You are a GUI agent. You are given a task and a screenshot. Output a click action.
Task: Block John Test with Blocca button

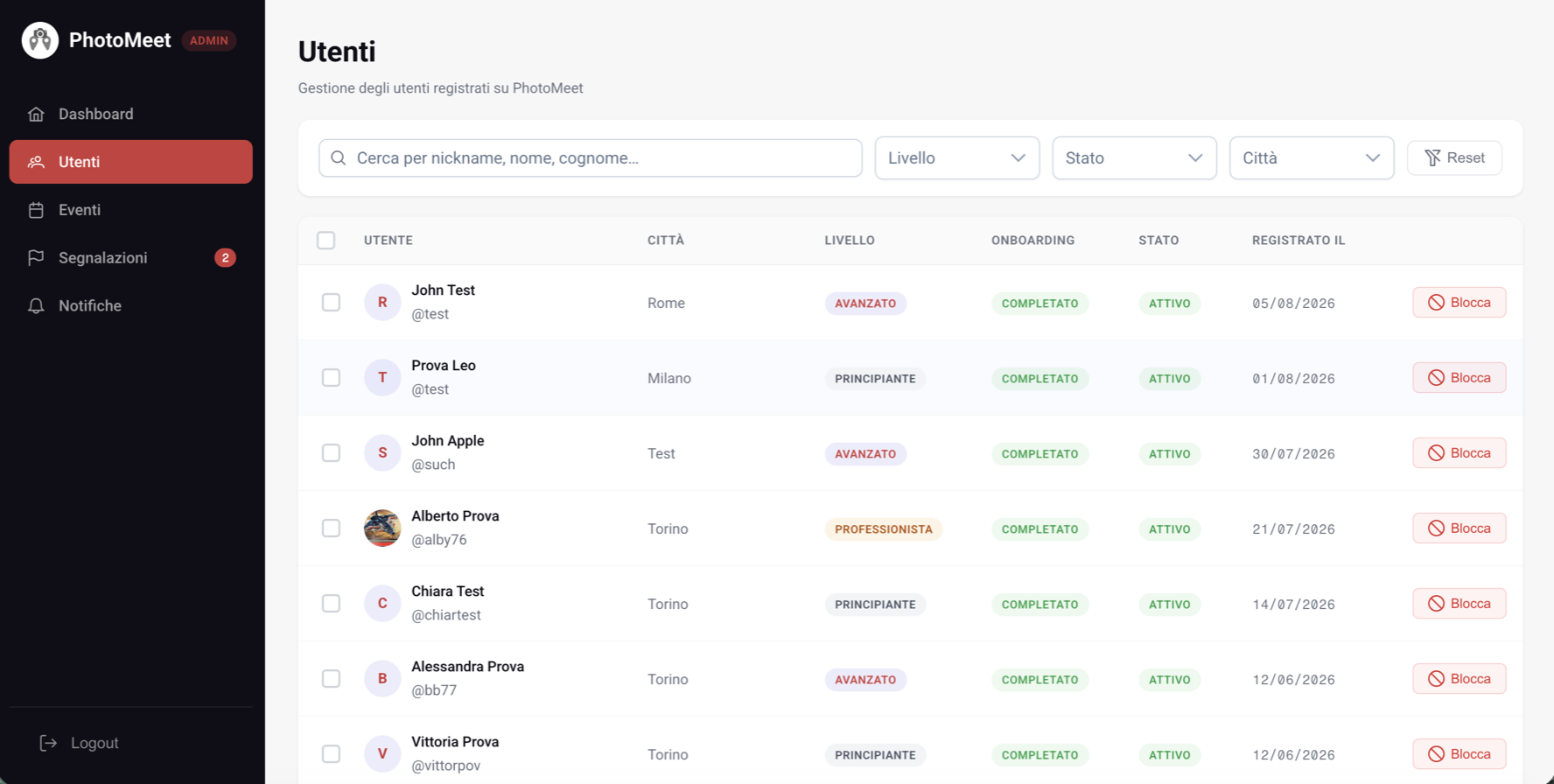1459,303
